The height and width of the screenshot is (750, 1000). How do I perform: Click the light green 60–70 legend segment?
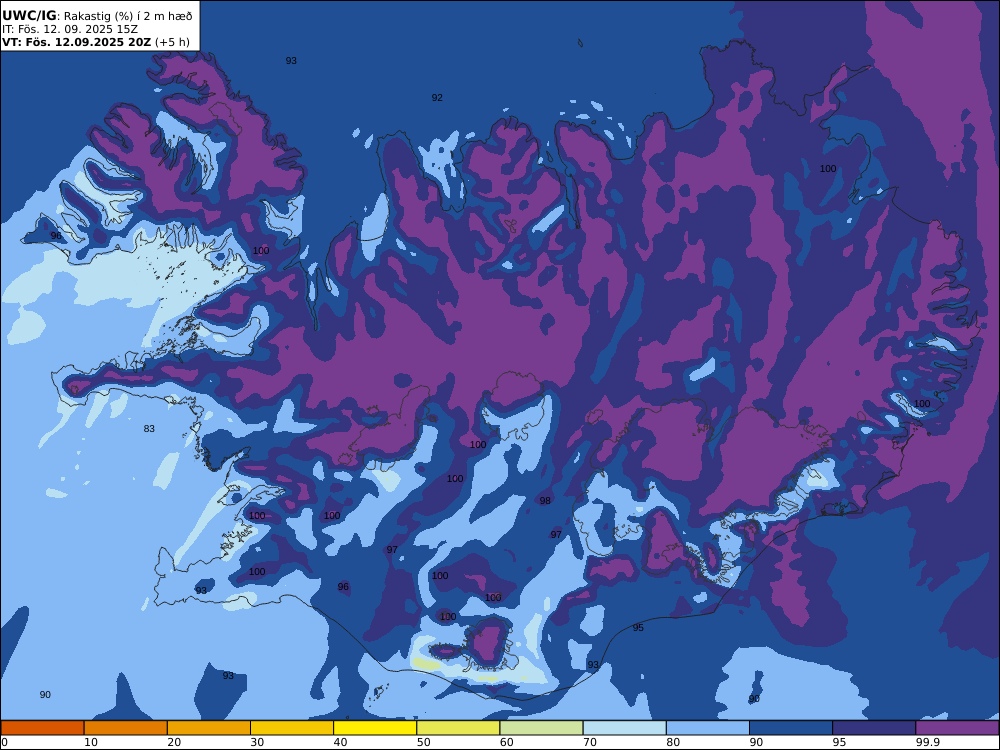541,728
